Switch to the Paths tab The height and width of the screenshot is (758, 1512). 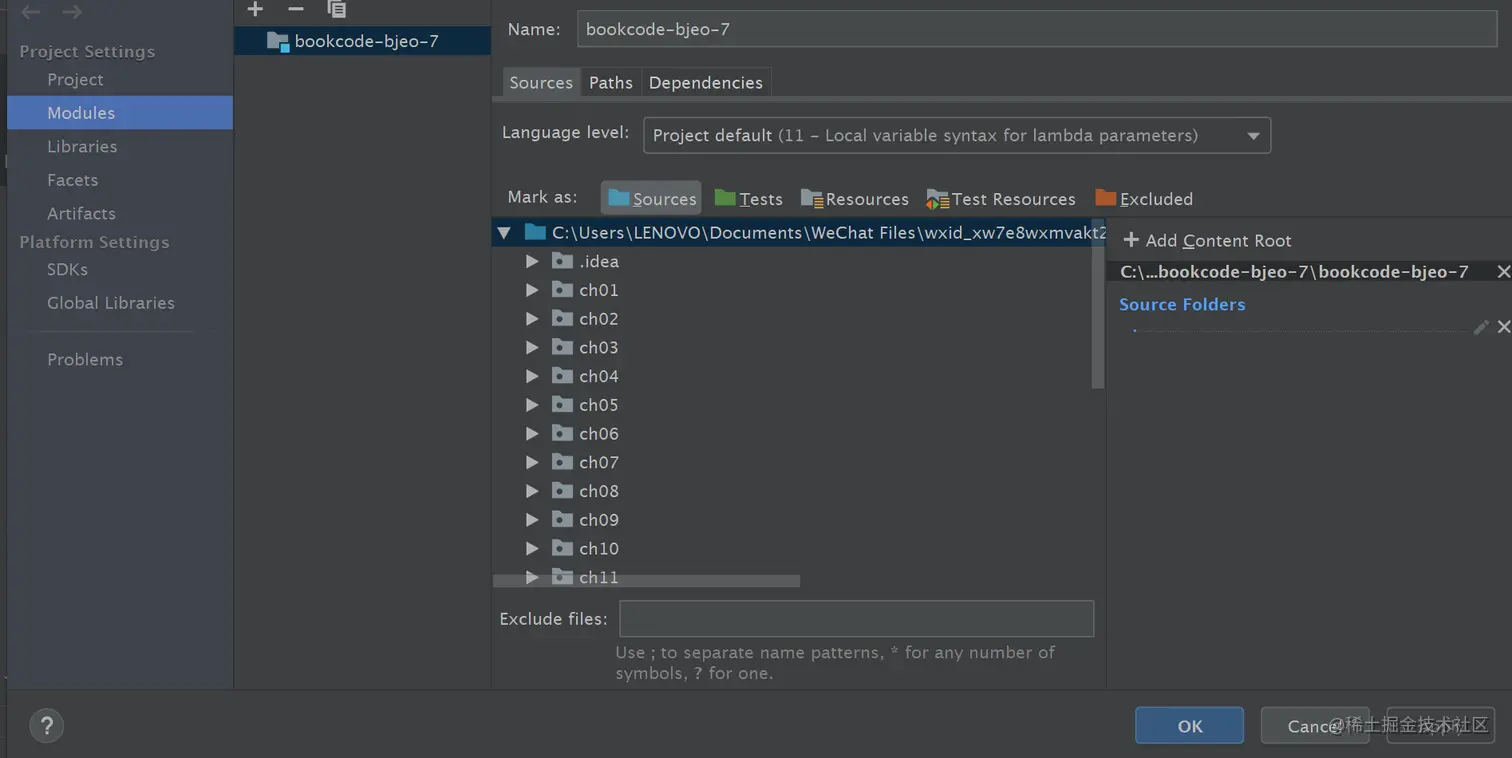pyautogui.click(x=610, y=83)
